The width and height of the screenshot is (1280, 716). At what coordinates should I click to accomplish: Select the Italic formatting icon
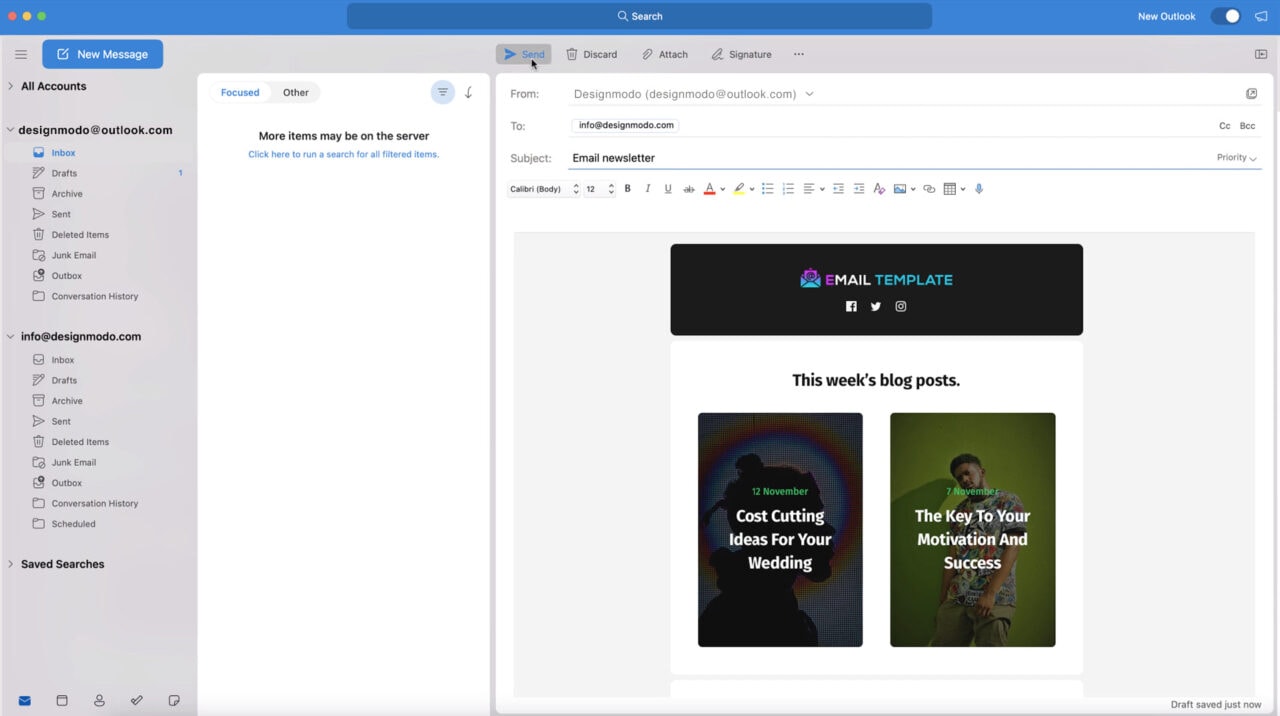pyautogui.click(x=647, y=188)
